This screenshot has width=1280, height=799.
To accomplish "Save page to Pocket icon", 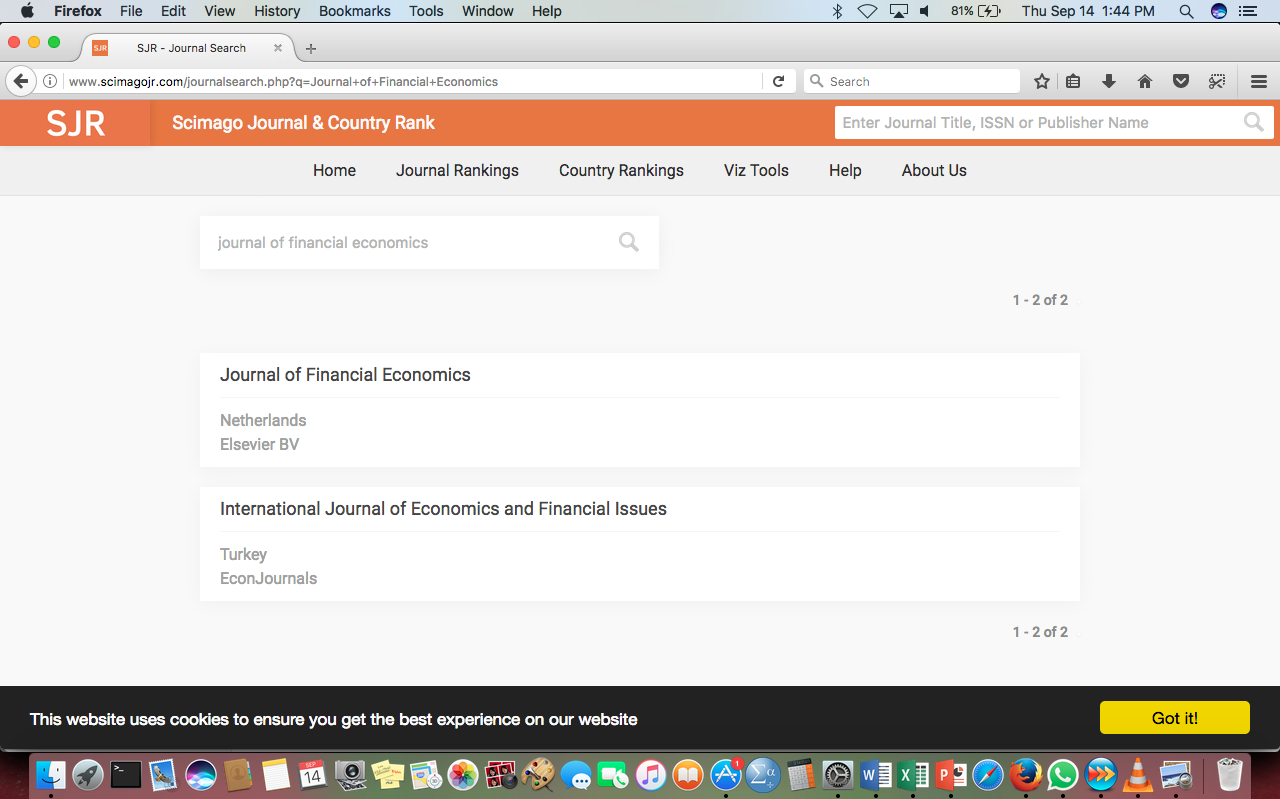I will pos(1181,82).
